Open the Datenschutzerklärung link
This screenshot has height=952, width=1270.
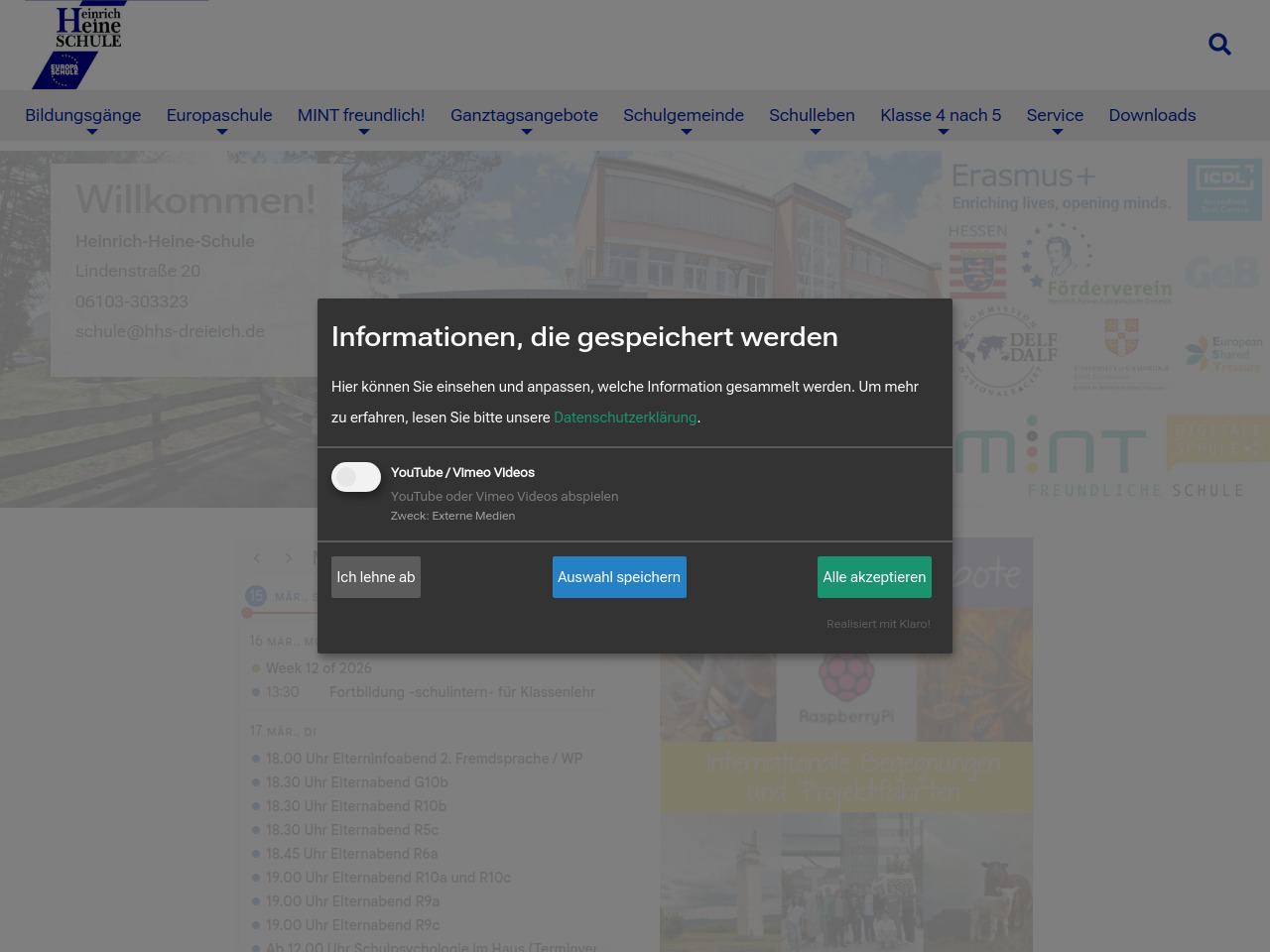pyautogui.click(x=625, y=417)
